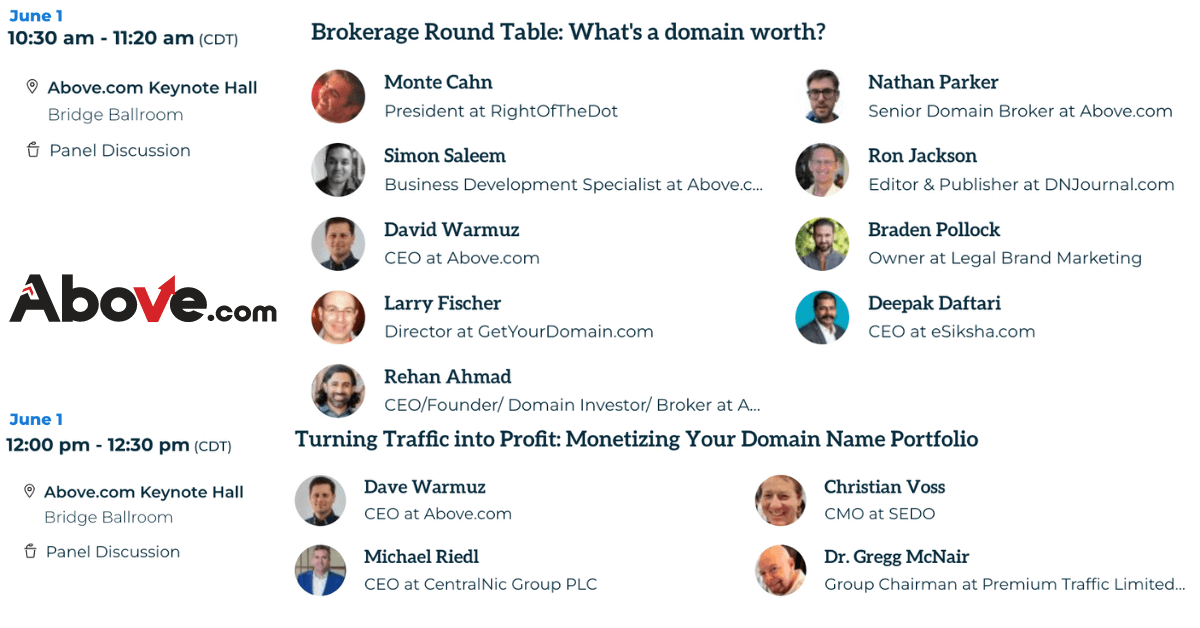Click Dr. Gregg McNair's avatar
The image size is (1200, 628).
[x=780, y=570]
